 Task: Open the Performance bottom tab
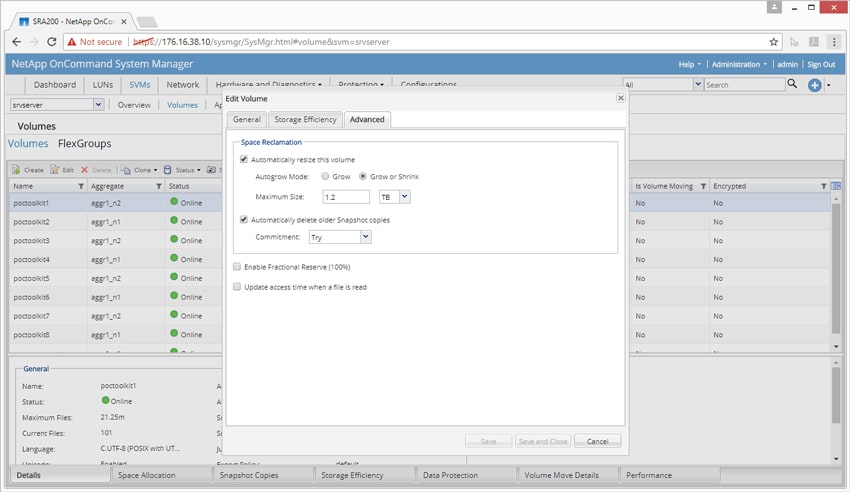649,475
